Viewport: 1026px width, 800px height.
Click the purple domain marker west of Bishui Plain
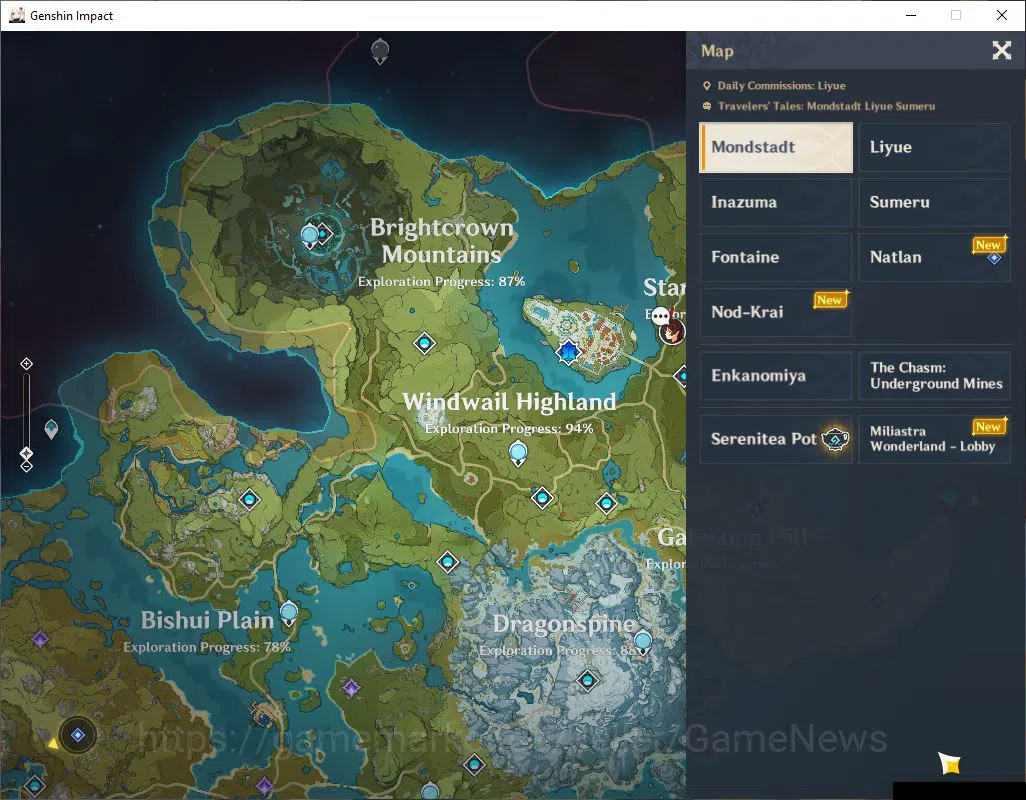tap(40, 639)
